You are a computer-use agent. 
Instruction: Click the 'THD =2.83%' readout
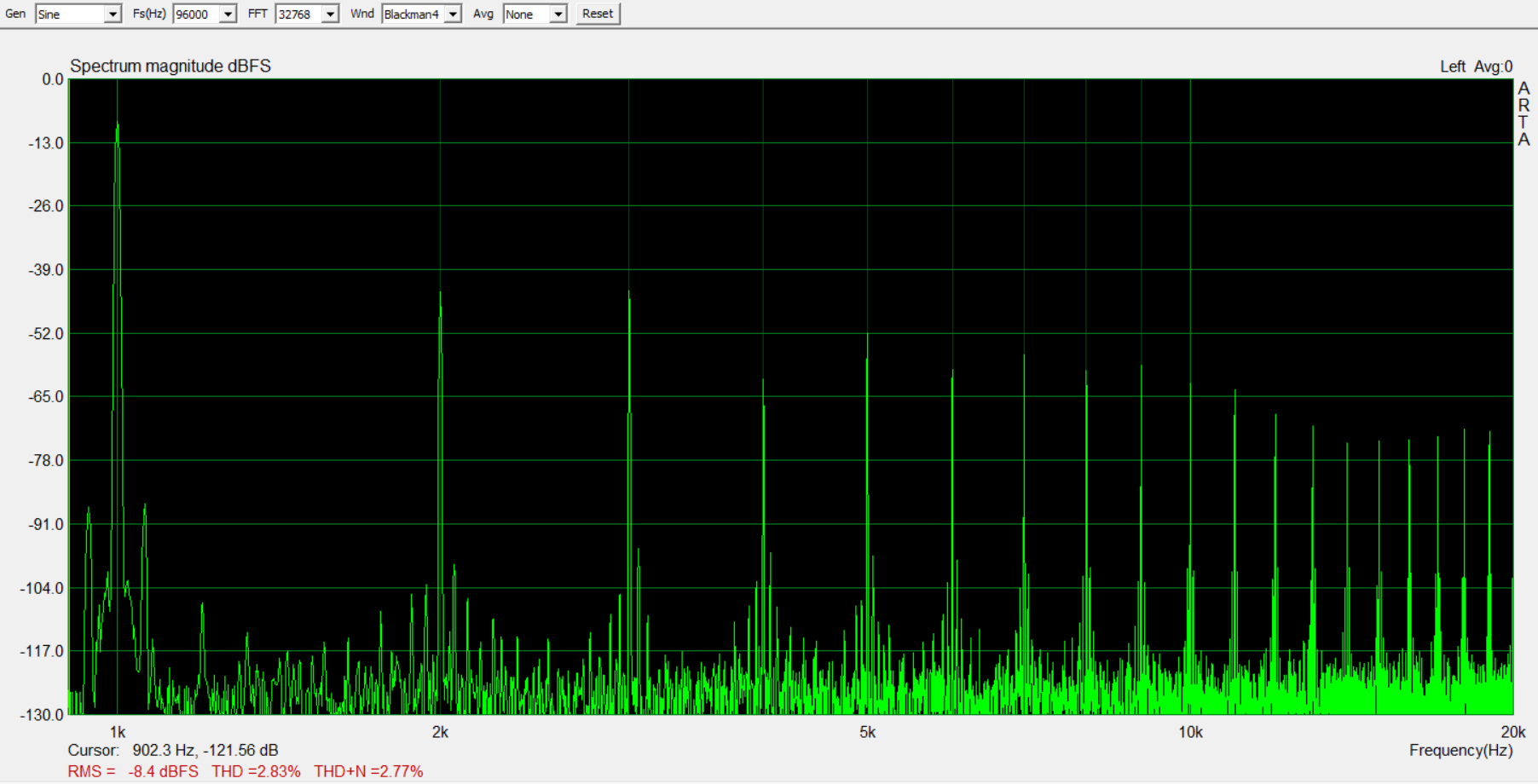[x=257, y=771]
